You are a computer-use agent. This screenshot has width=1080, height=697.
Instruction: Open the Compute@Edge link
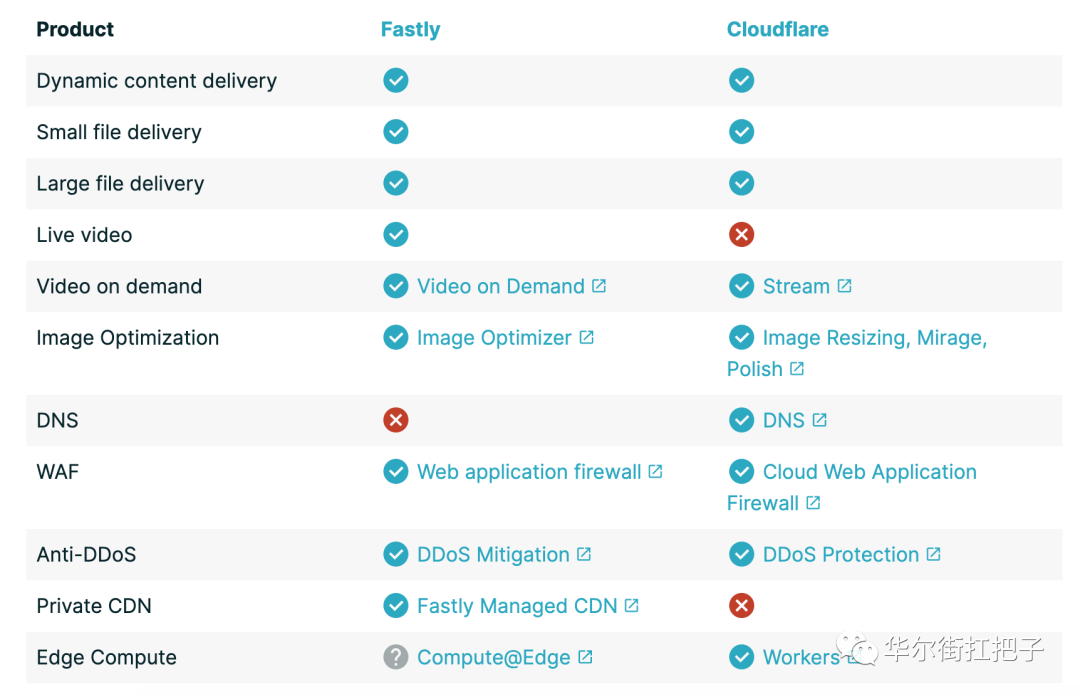point(494,657)
